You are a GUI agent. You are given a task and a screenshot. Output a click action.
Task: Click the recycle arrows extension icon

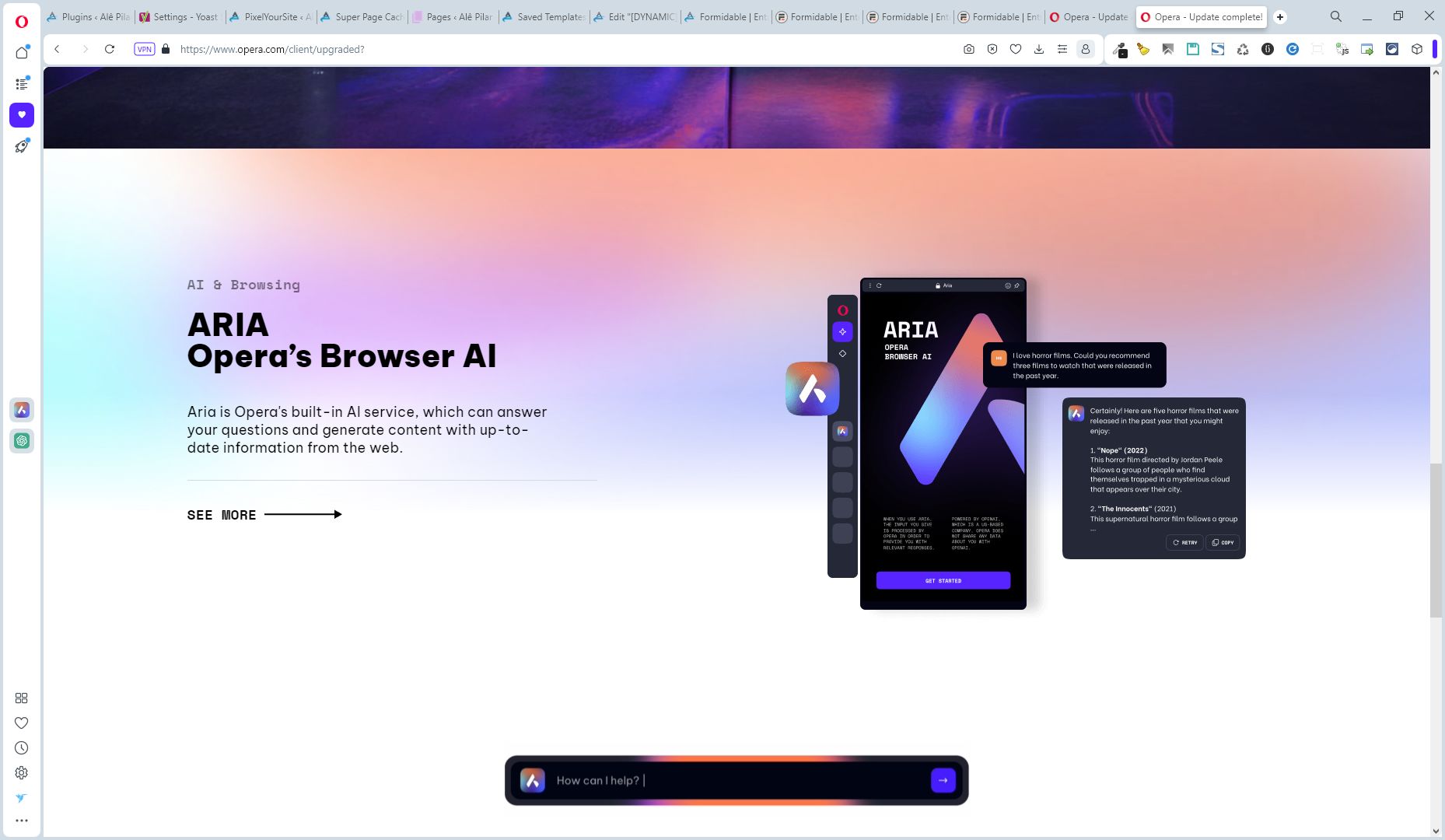1243,49
